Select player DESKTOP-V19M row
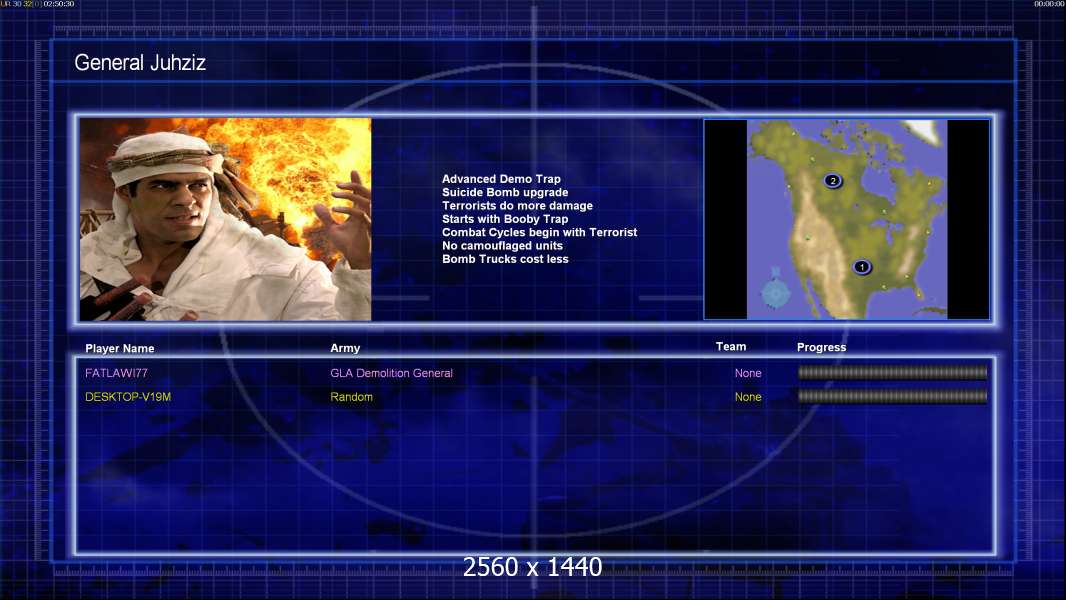The image size is (1066, 600). tap(535, 397)
